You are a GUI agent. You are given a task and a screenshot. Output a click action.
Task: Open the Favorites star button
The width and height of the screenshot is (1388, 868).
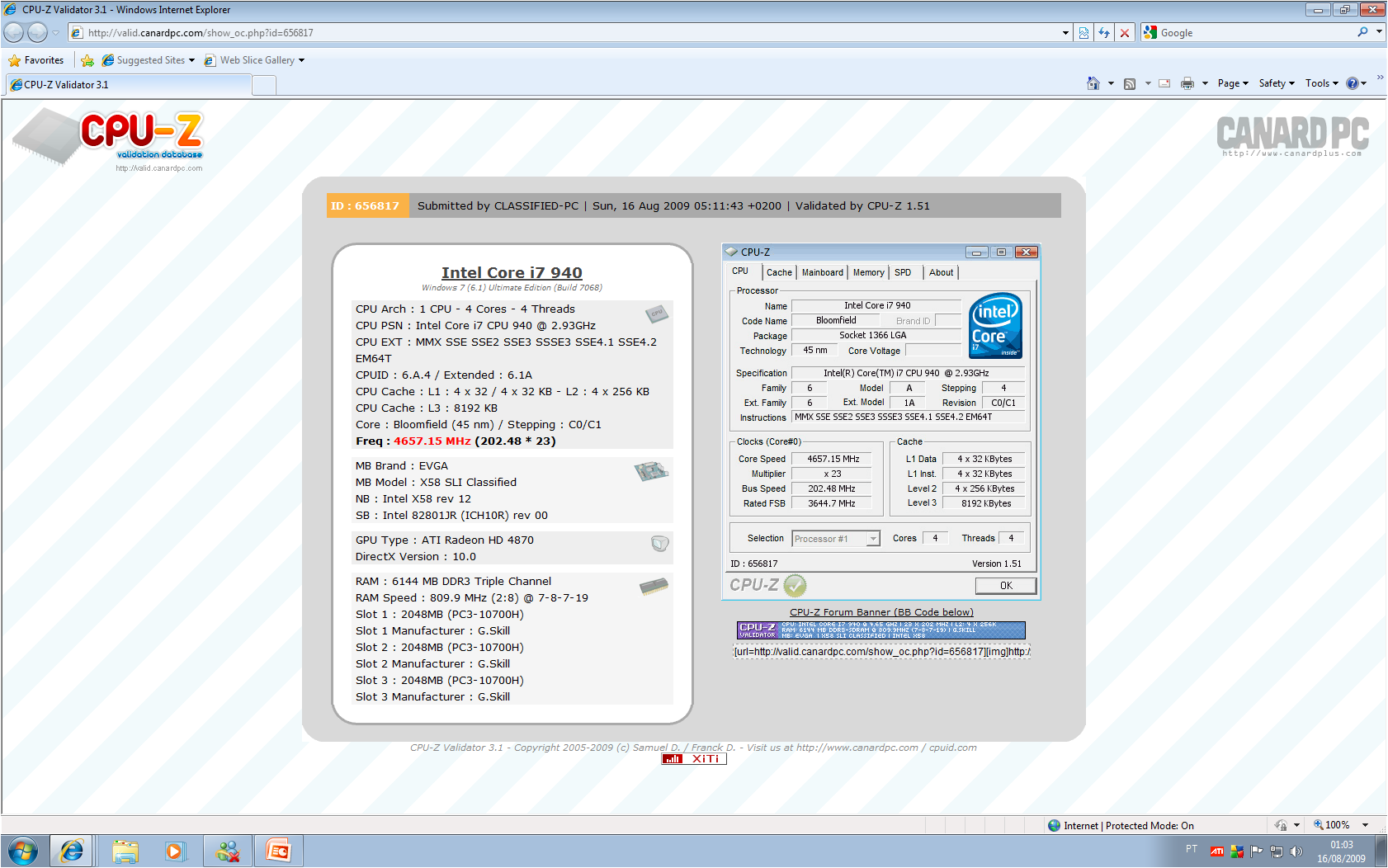[x=36, y=60]
